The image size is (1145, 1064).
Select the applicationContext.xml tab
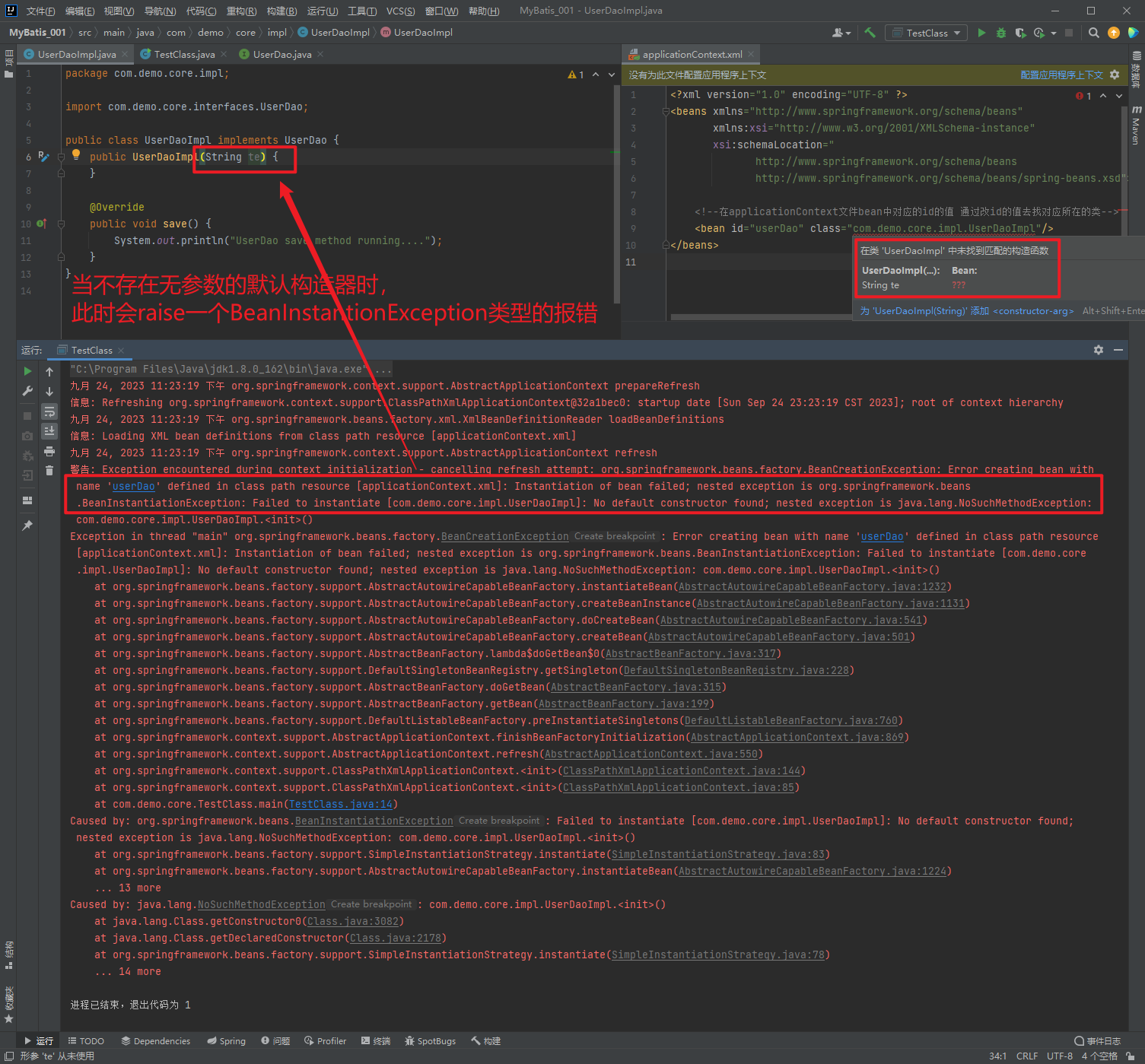(x=692, y=54)
